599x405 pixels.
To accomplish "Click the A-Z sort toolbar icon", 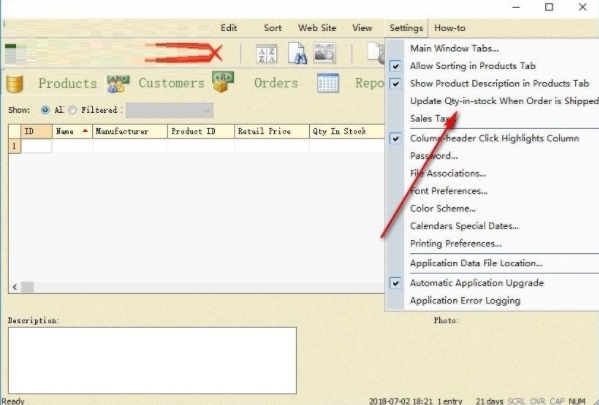I will (266, 53).
